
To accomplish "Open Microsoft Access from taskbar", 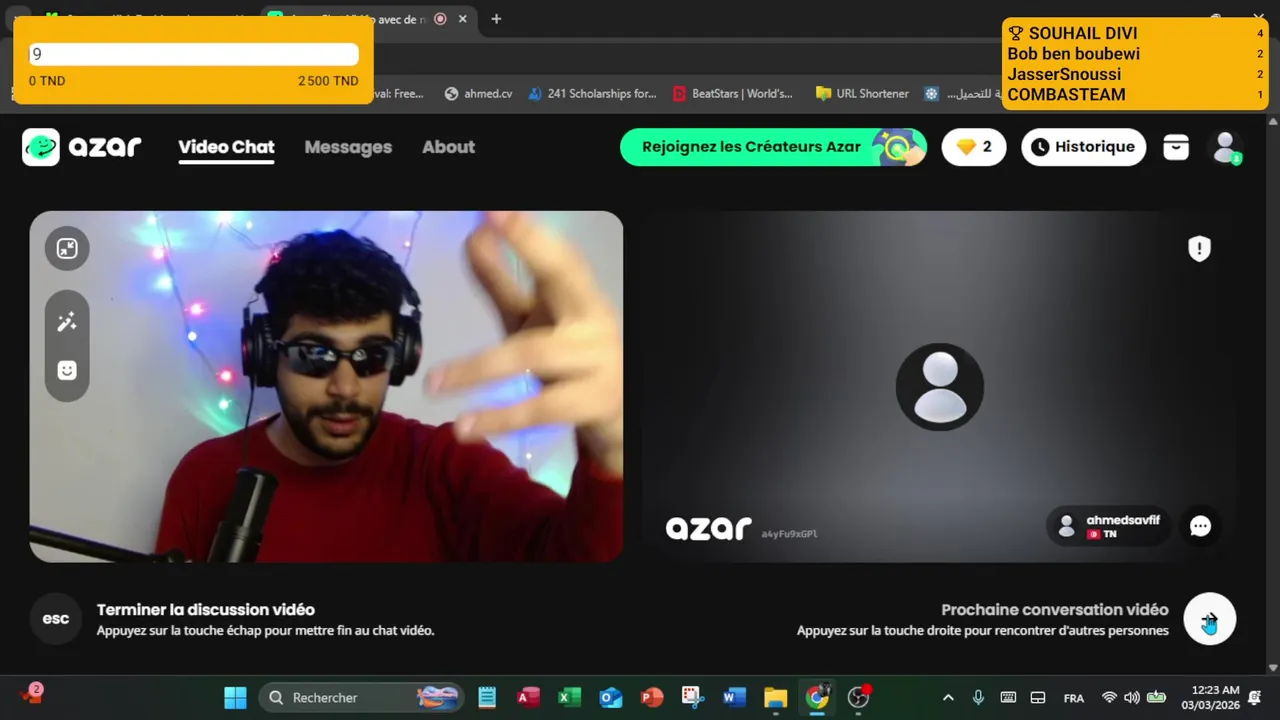I will click(x=528, y=697).
